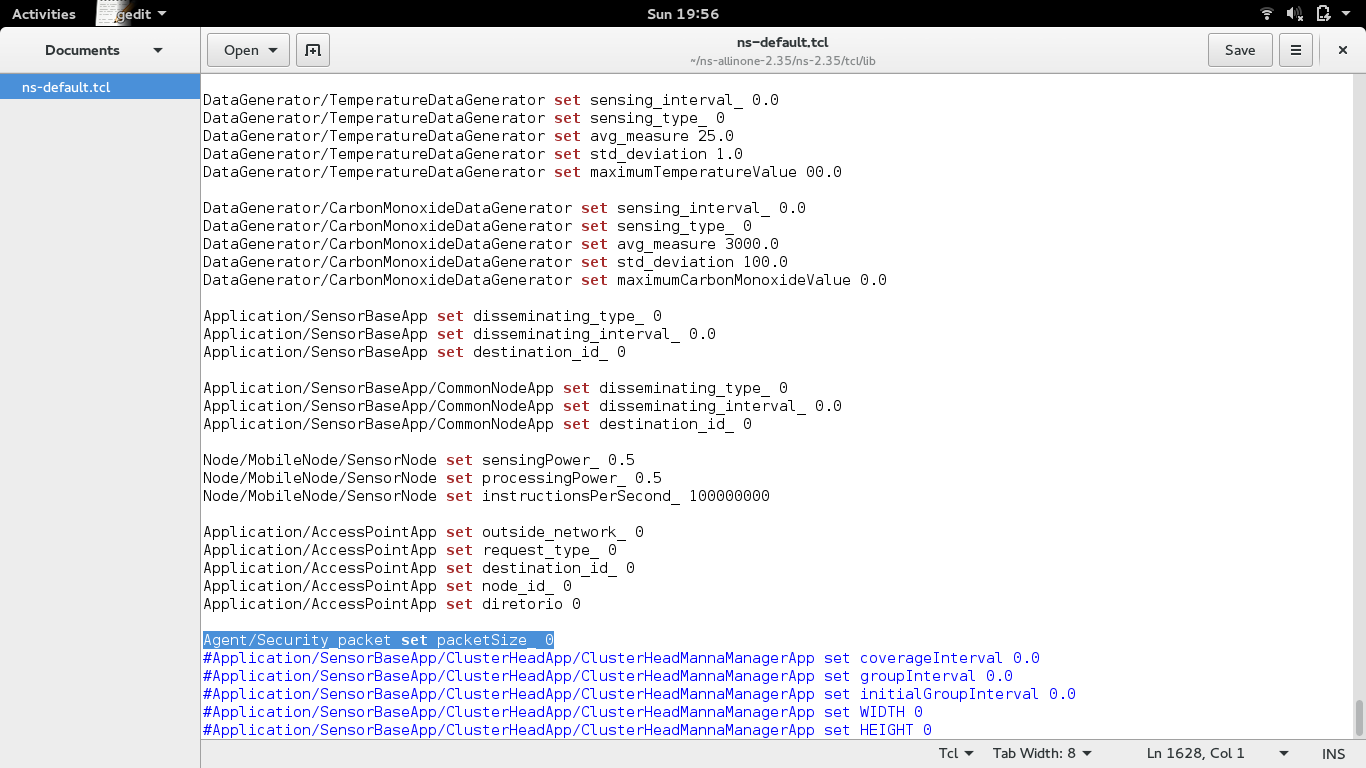Viewport: 1366px width, 768px height.
Task: Open the system menu arrow at top right
Action: [x=1345, y=14]
